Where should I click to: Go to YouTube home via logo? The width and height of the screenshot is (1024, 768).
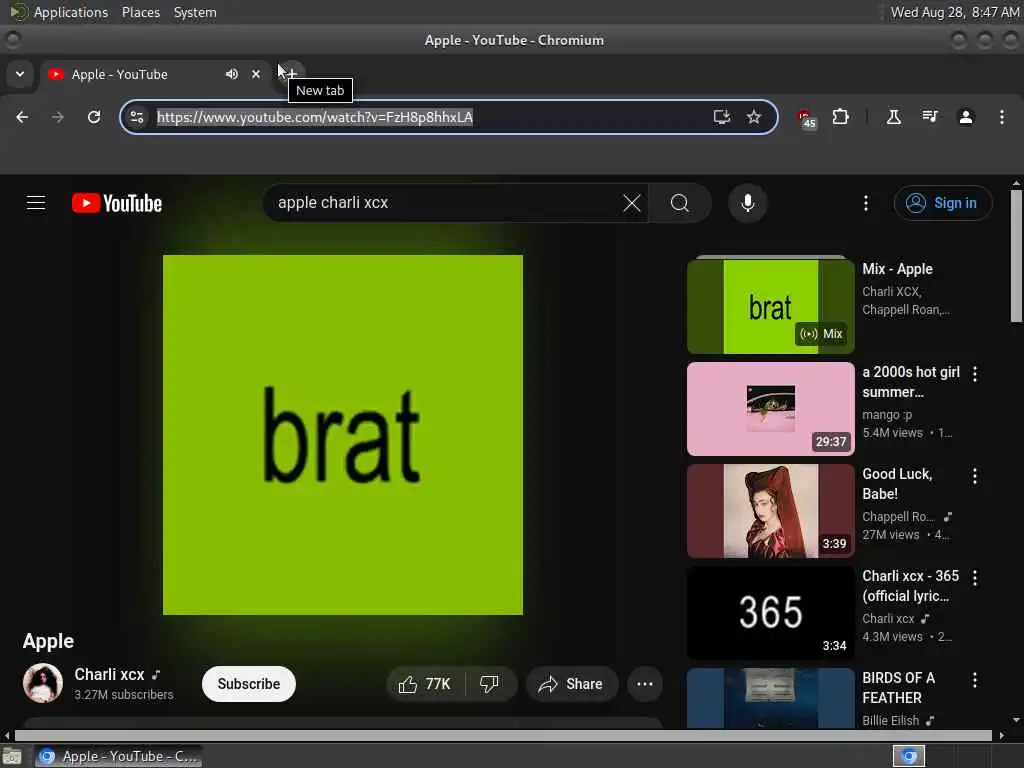pos(117,203)
